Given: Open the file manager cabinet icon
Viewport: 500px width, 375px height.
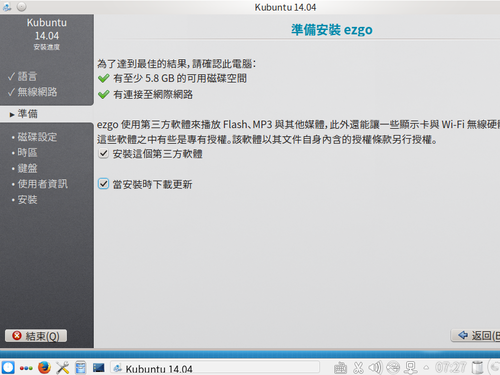Looking at the screenshot, I should click(x=80, y=368).
